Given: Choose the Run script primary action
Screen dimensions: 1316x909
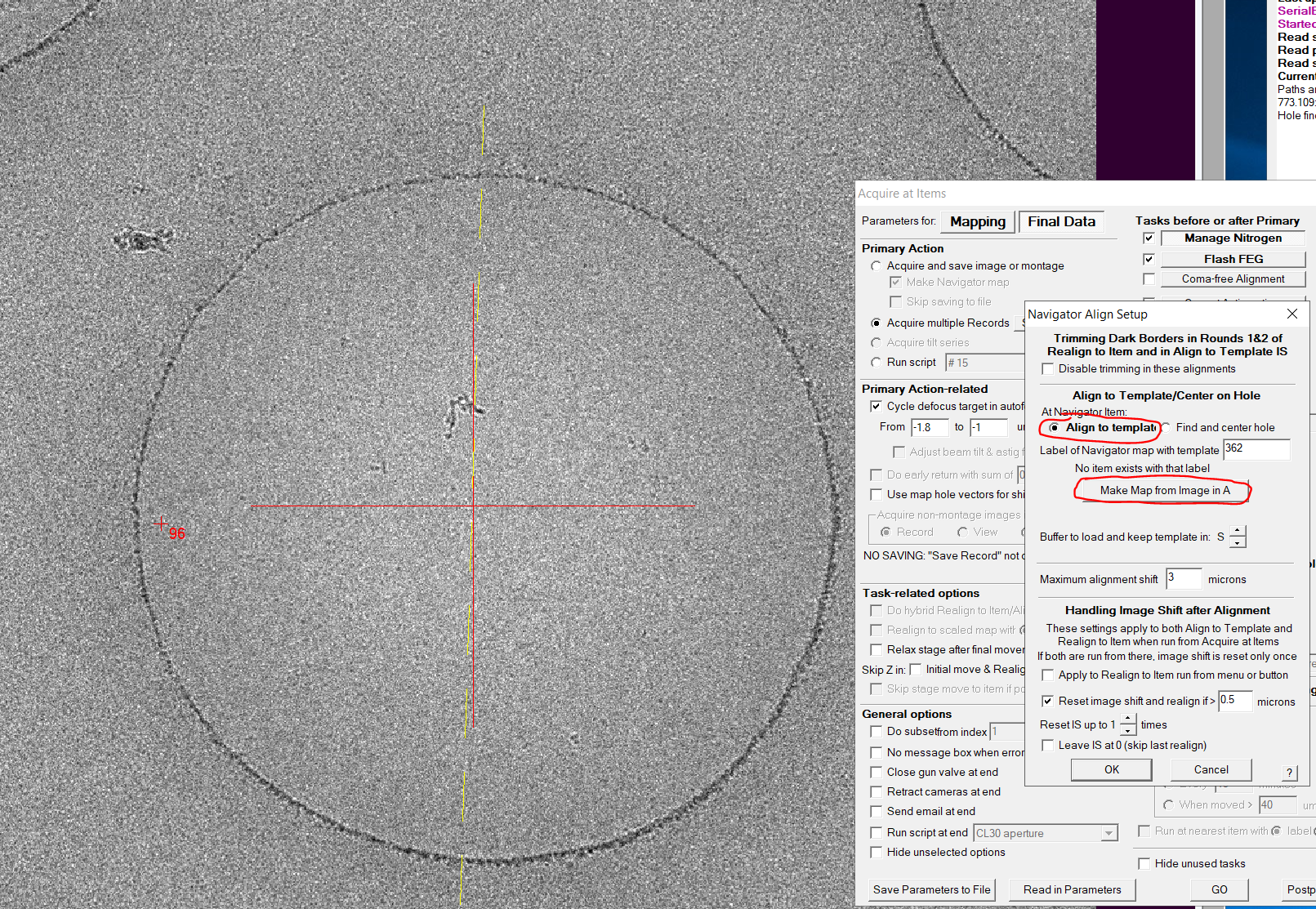Looking at the screenshot, I should (x=877, y=363).
